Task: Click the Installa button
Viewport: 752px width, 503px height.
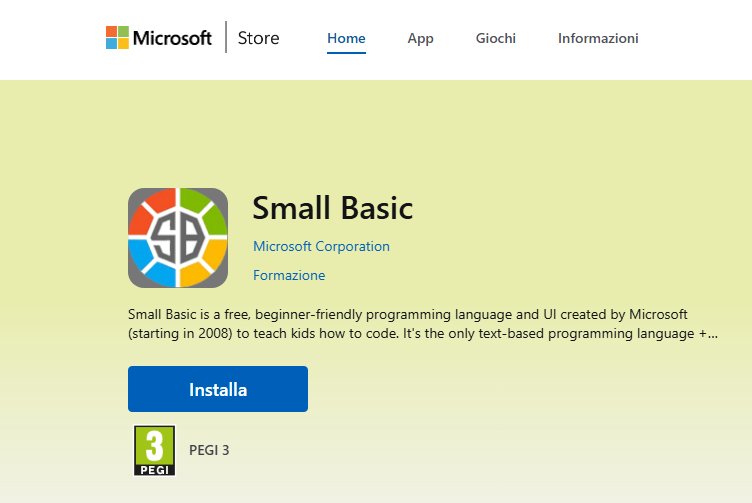Action: [218, 389]
